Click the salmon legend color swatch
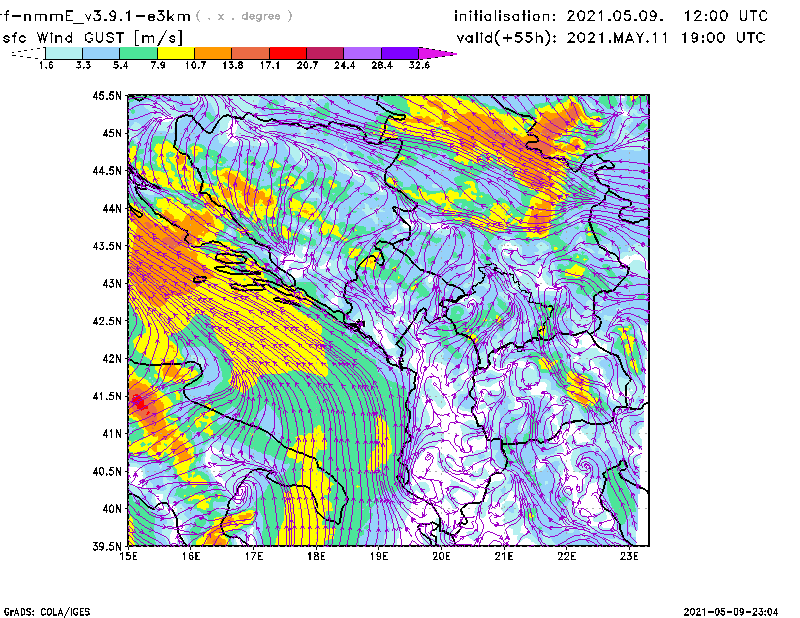Viewport: 800px width, 618px height. (251, 53)
